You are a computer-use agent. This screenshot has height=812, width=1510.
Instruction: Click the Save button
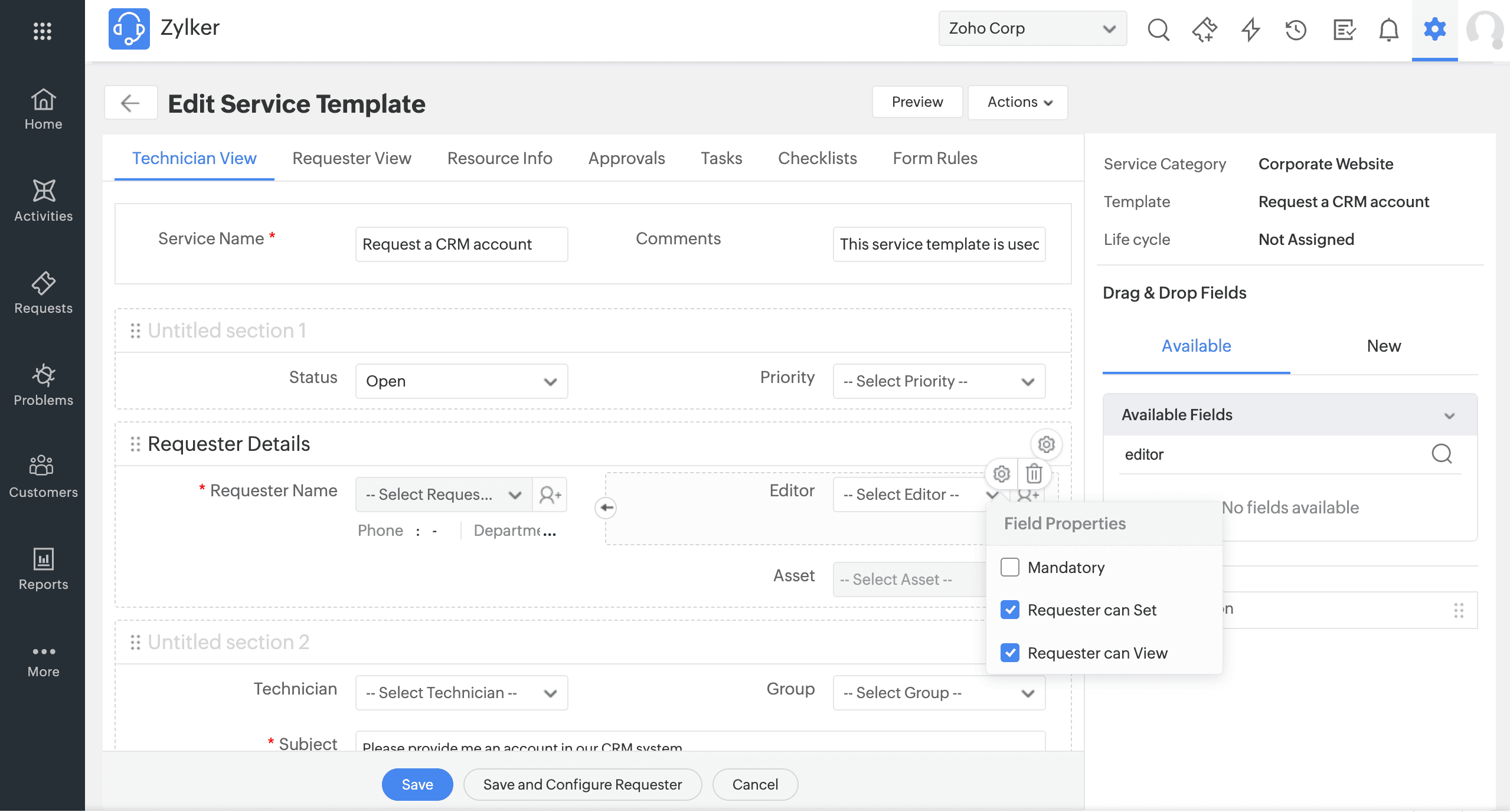(x=417, y=784)
